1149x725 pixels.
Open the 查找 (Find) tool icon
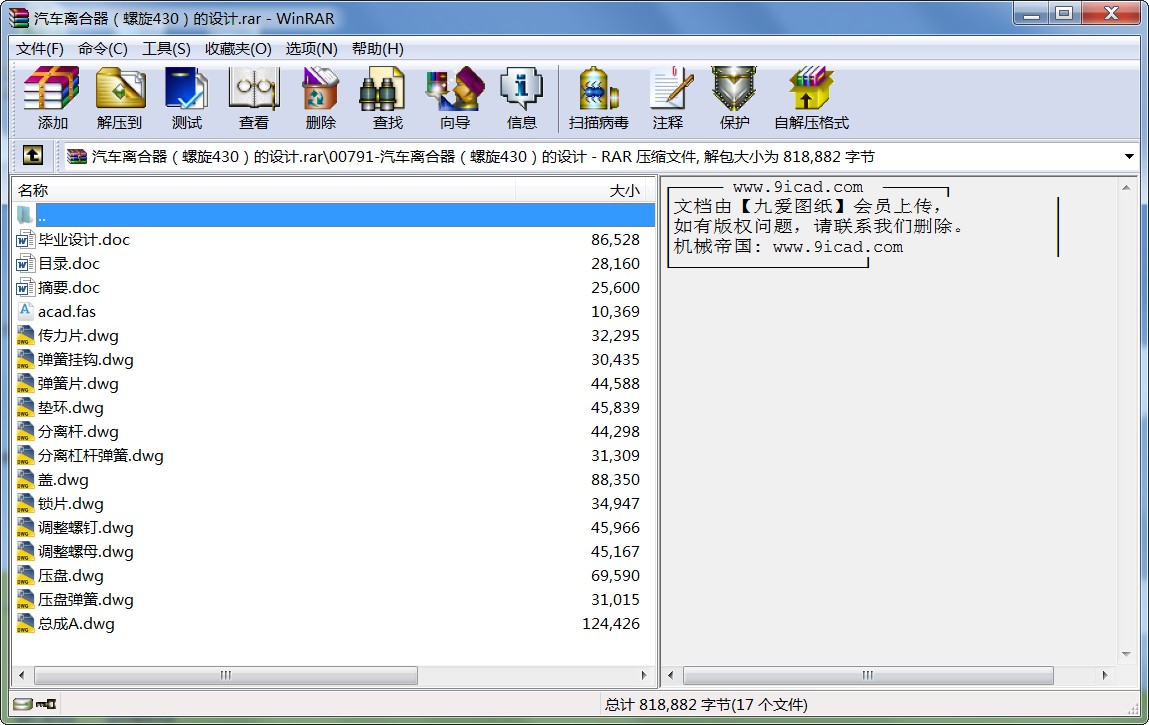click(x=384, y=97)
